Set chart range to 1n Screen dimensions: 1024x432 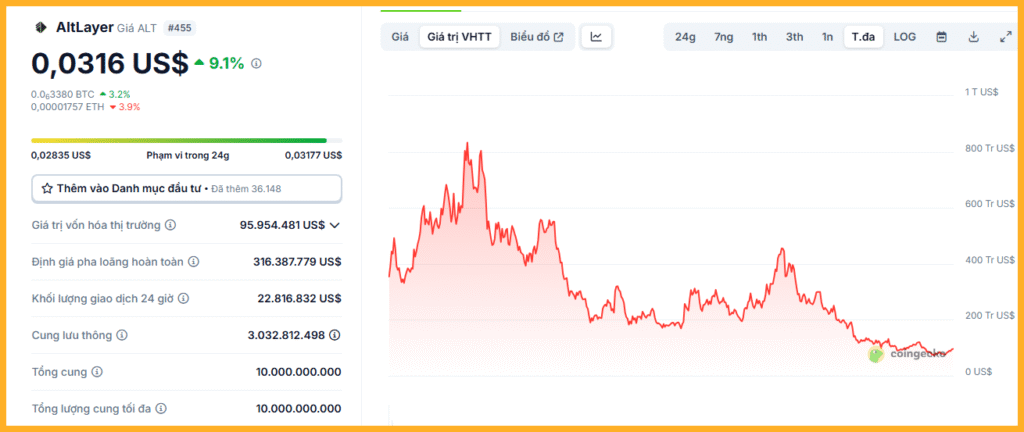[x=827, y=37]
